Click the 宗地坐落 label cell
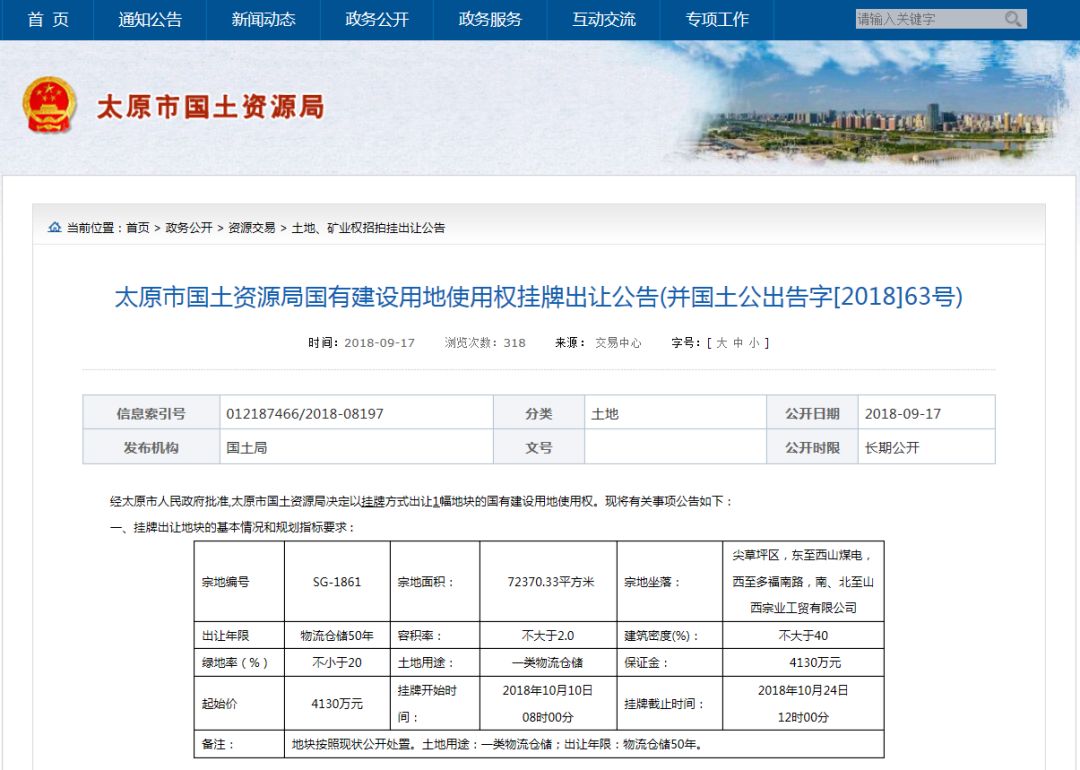1080x770 pixels. 669,582
